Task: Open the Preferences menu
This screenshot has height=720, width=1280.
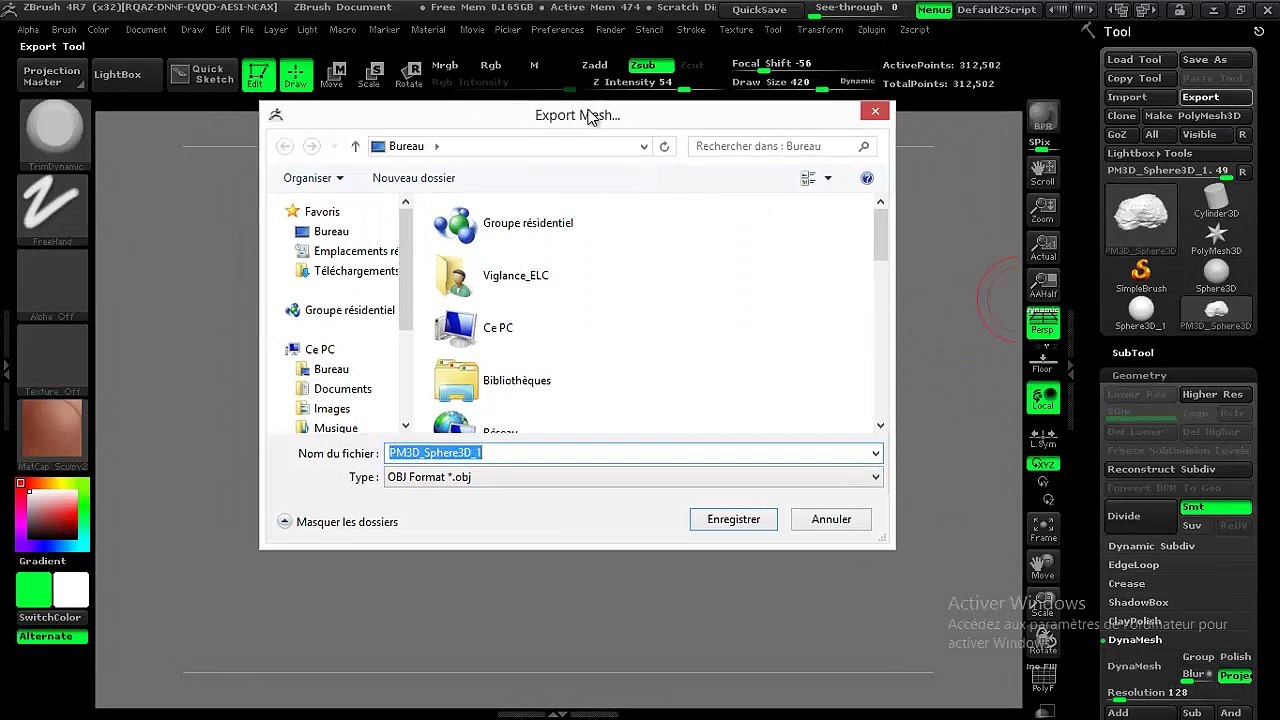Action: (557, 30)
